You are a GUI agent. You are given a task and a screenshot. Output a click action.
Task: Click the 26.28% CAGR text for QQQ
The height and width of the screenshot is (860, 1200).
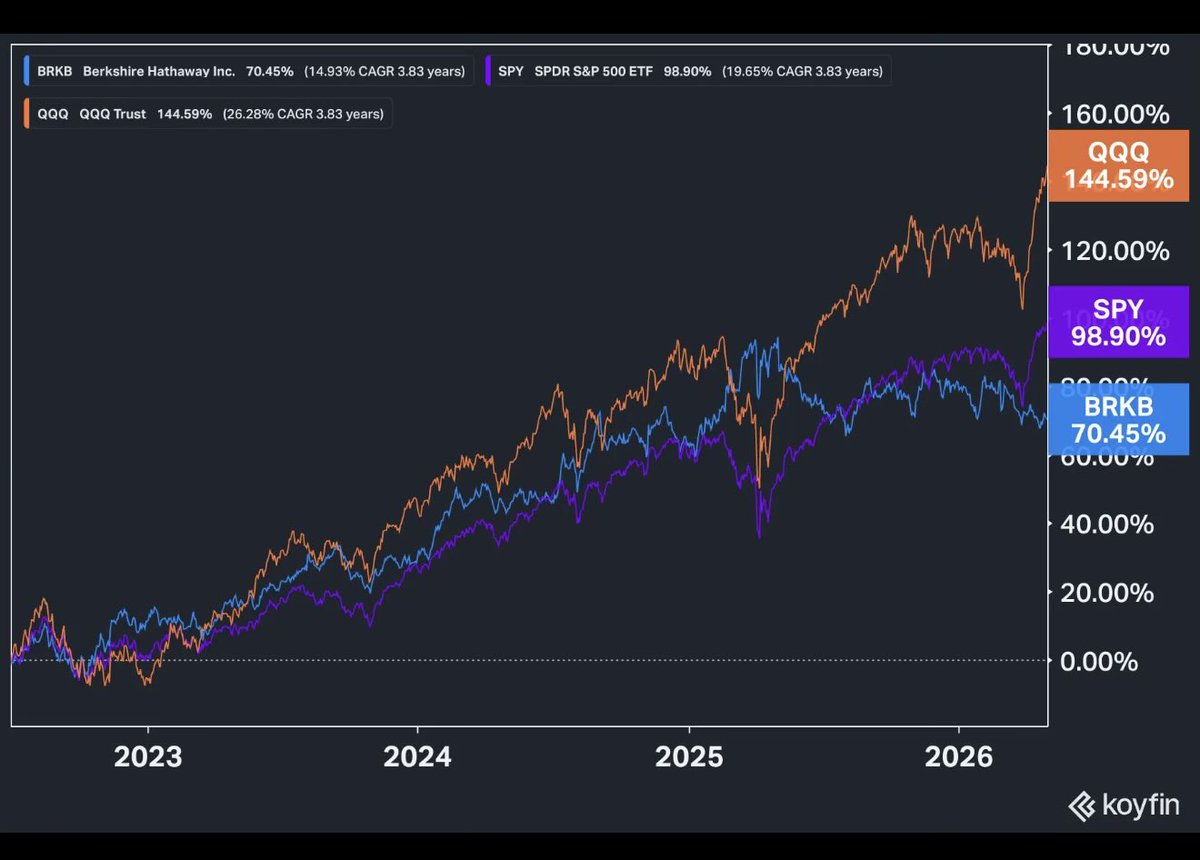[302, 114]
